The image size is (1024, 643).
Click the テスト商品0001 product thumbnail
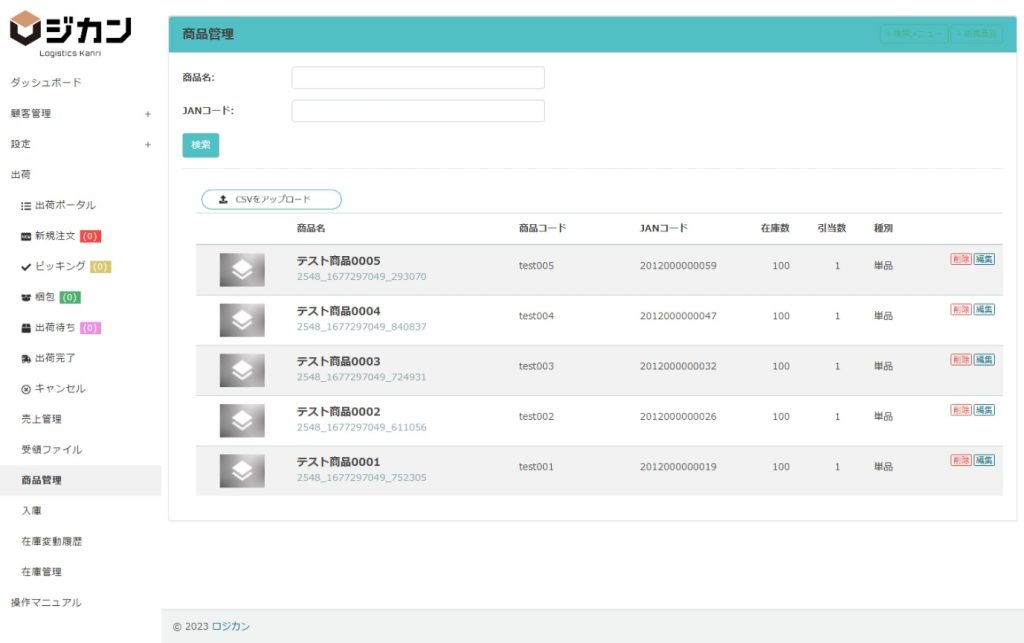click(242, 471)
